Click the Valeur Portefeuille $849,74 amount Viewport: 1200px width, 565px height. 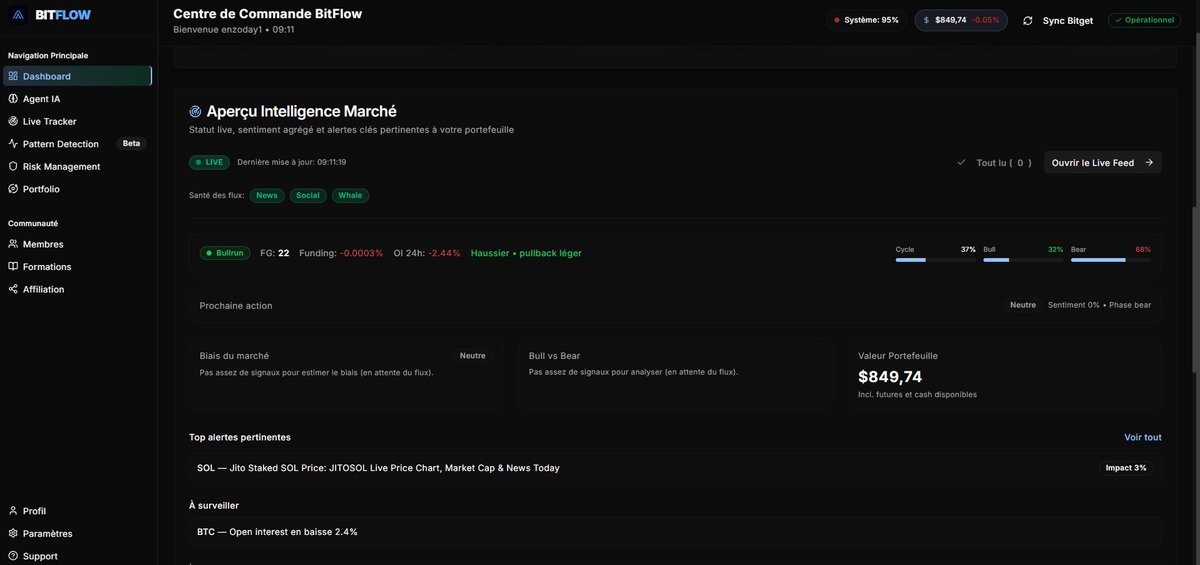tap(890, 377)
